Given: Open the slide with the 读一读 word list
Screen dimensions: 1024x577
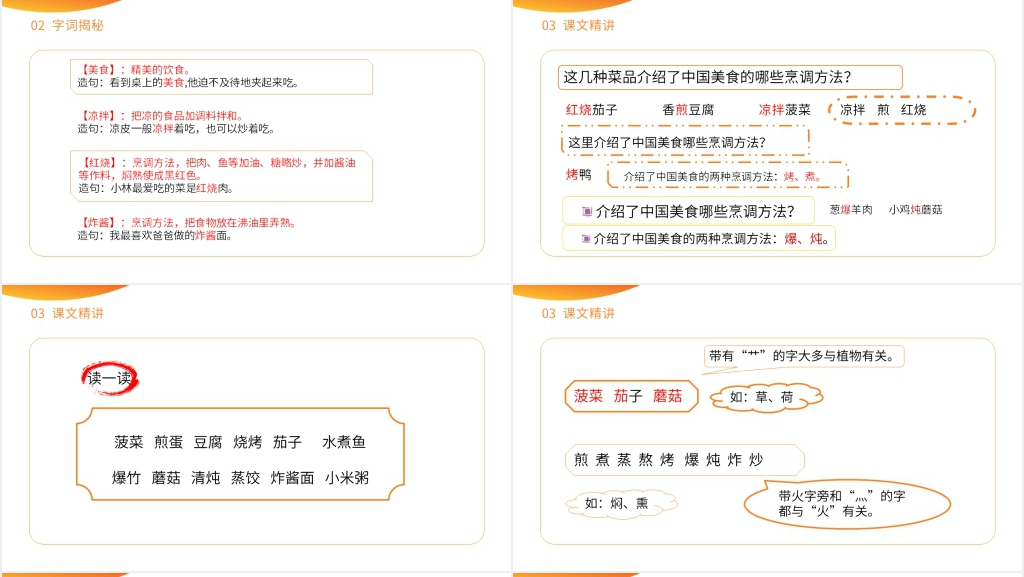Looking at the screenshot, I should coord(256,430).
